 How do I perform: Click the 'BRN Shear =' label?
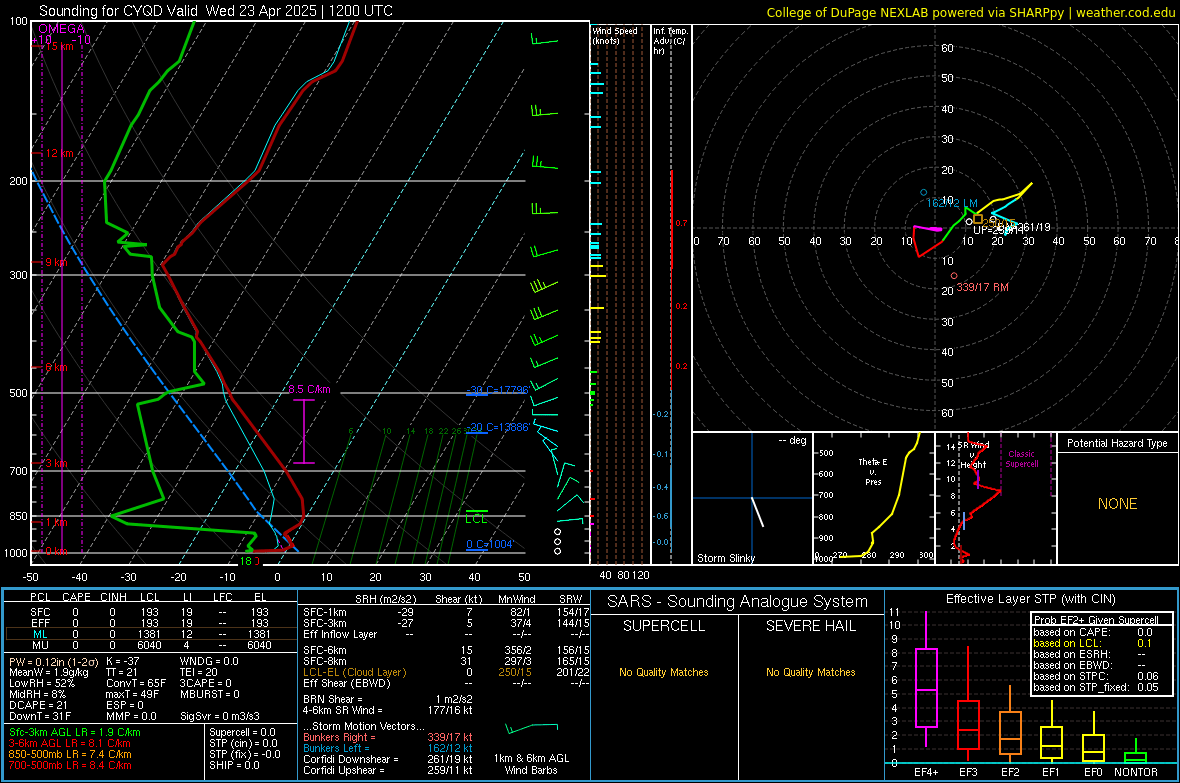coord(333,699)
